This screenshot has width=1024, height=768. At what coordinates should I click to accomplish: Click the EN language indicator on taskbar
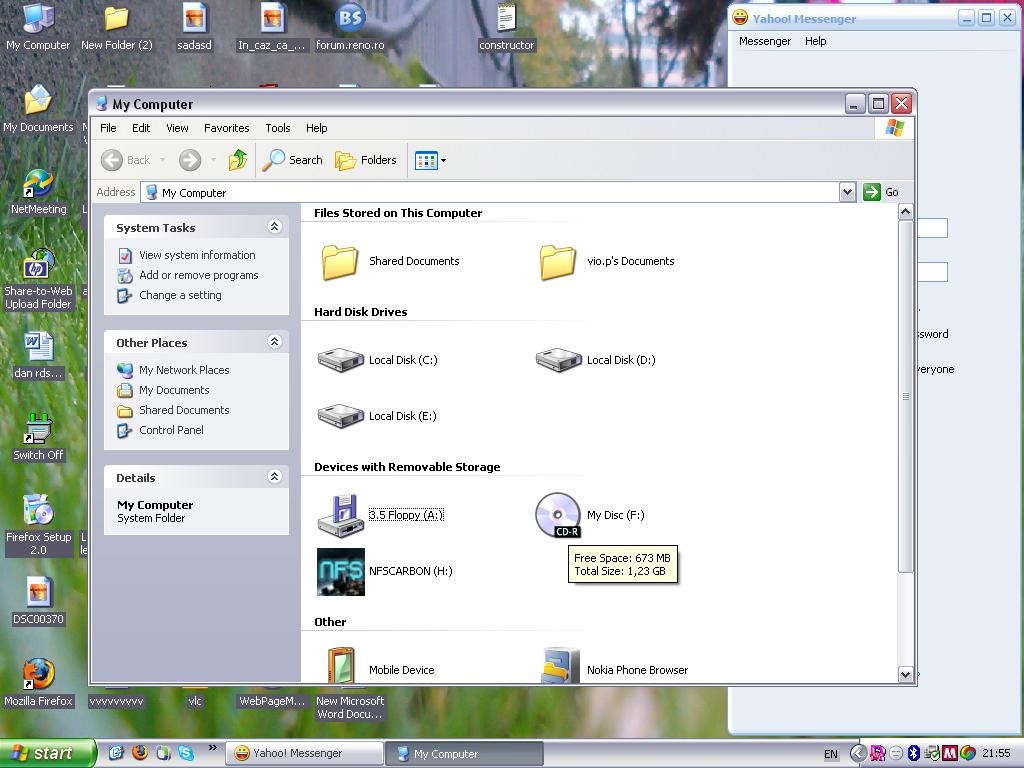pyautogui.click(x=831, y=754)
